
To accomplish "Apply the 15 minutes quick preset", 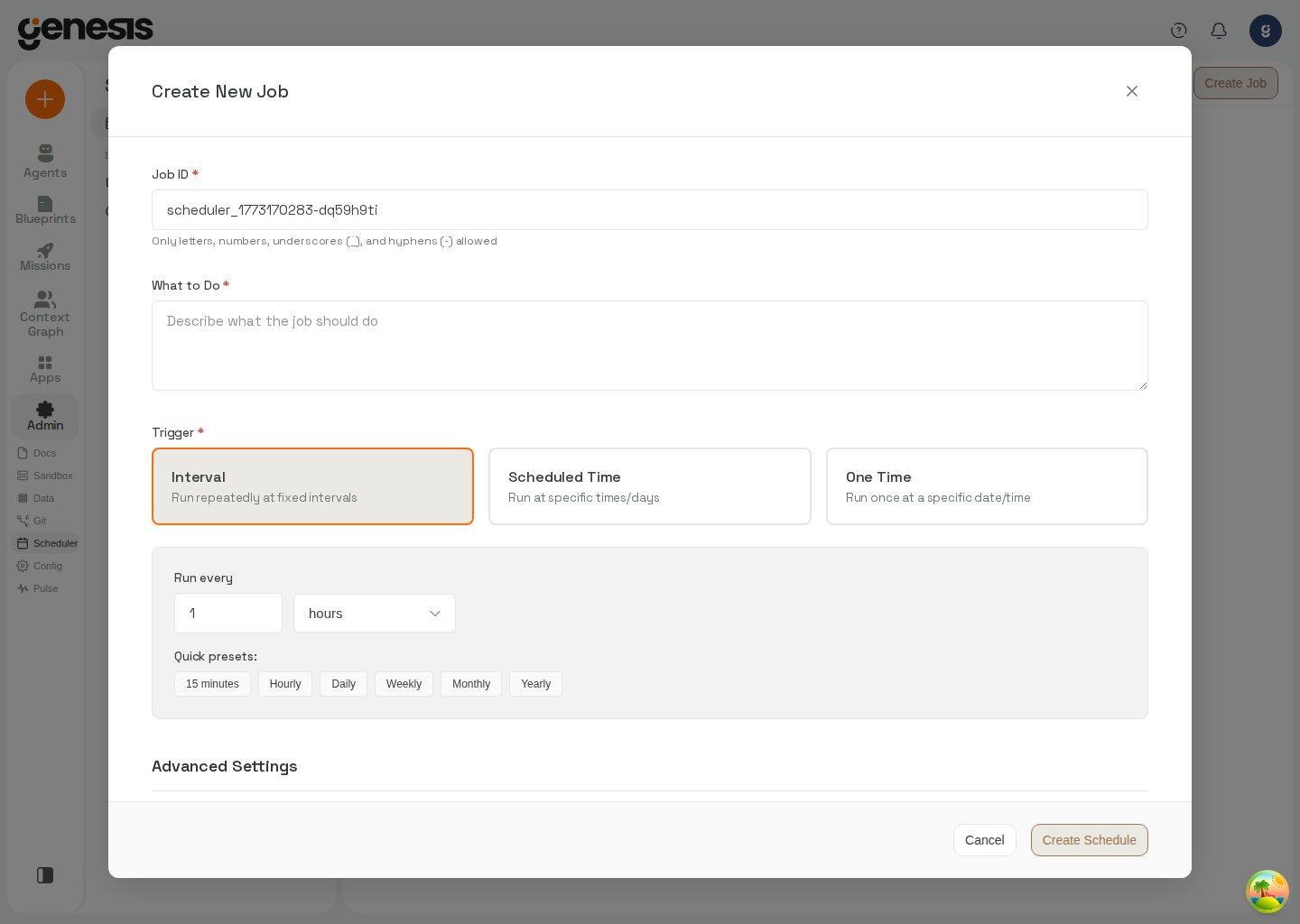I will 212,684.
